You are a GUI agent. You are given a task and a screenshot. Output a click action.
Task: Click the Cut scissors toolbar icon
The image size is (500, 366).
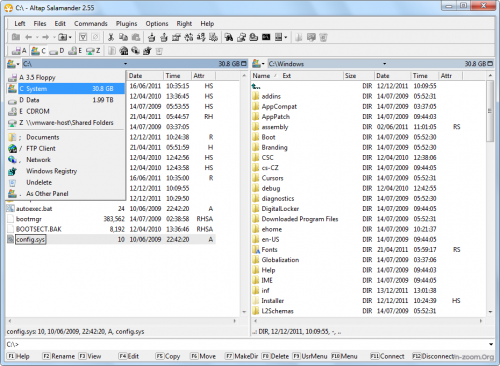click(111, 37)
